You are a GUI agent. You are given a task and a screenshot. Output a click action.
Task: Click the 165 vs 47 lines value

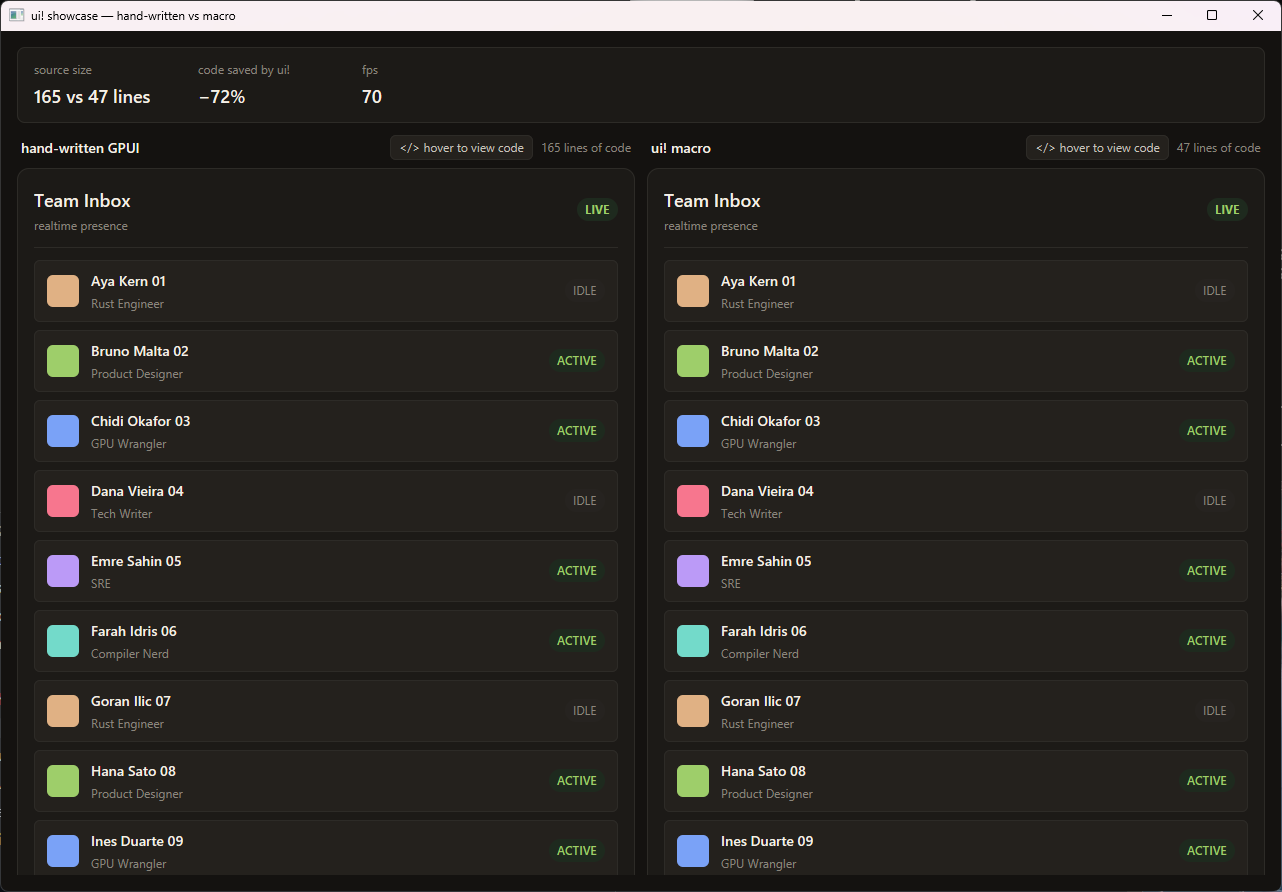click(x=92, y=97)
